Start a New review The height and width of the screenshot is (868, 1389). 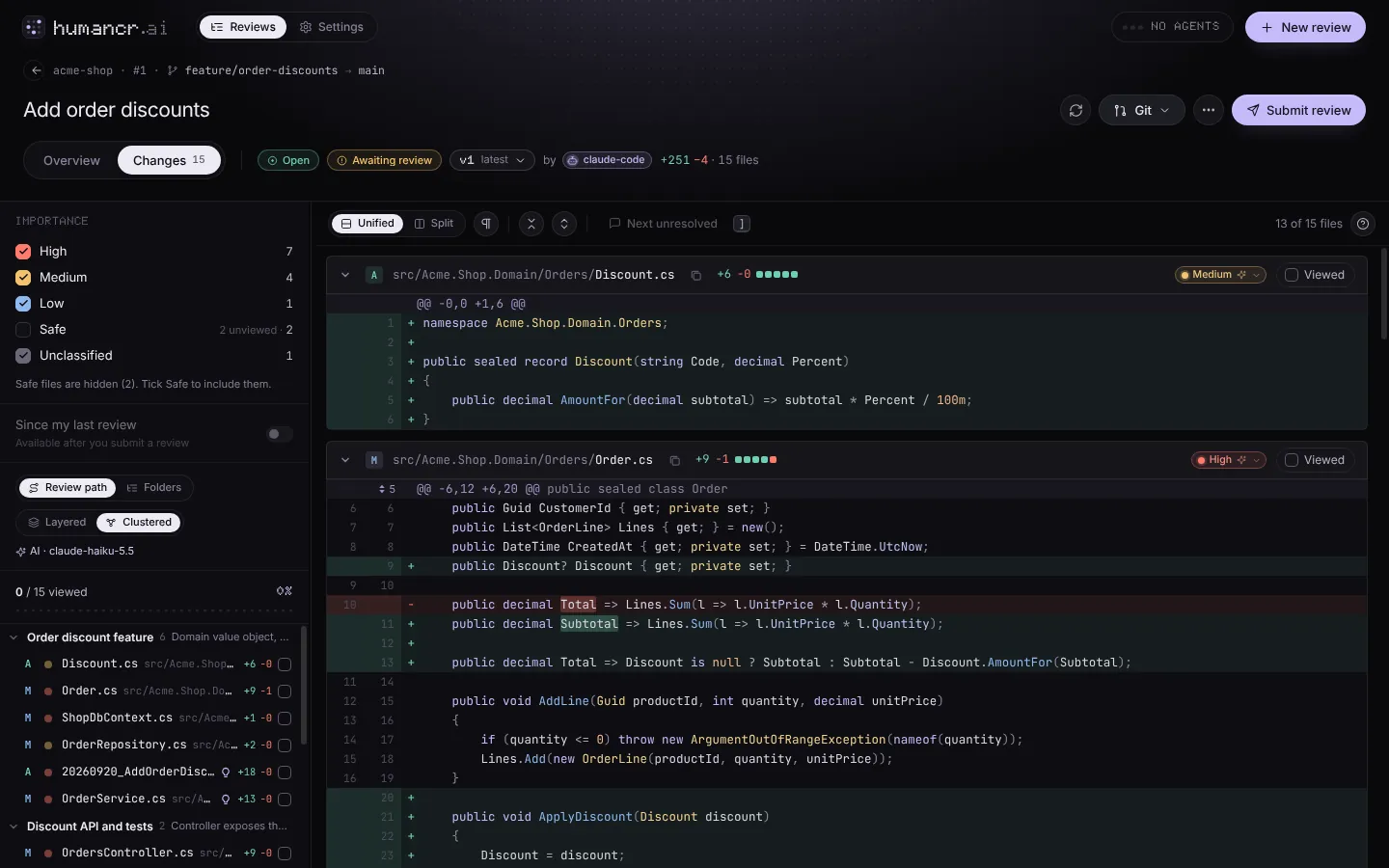click(1305, 27)
